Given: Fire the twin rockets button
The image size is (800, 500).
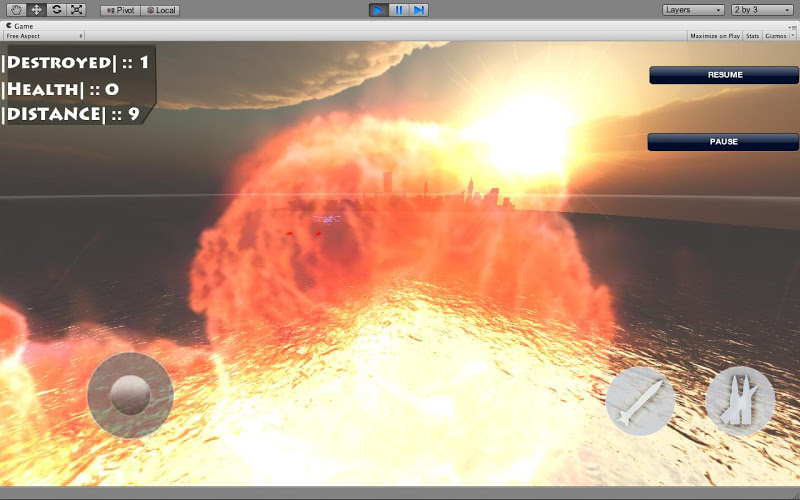Looking at the screenshot, I should (740, 401).
